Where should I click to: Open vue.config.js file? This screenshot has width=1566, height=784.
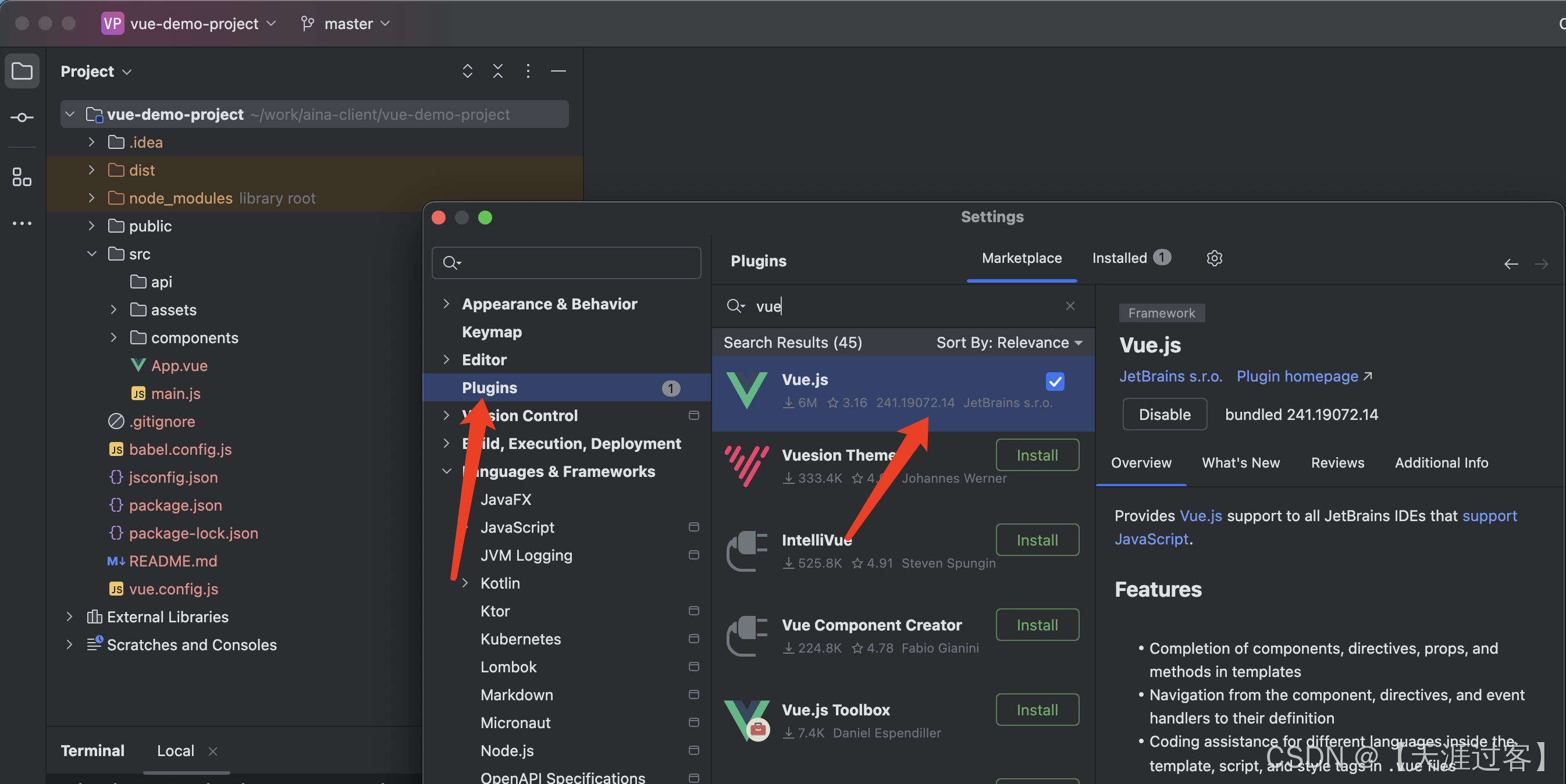click(173, 590)
